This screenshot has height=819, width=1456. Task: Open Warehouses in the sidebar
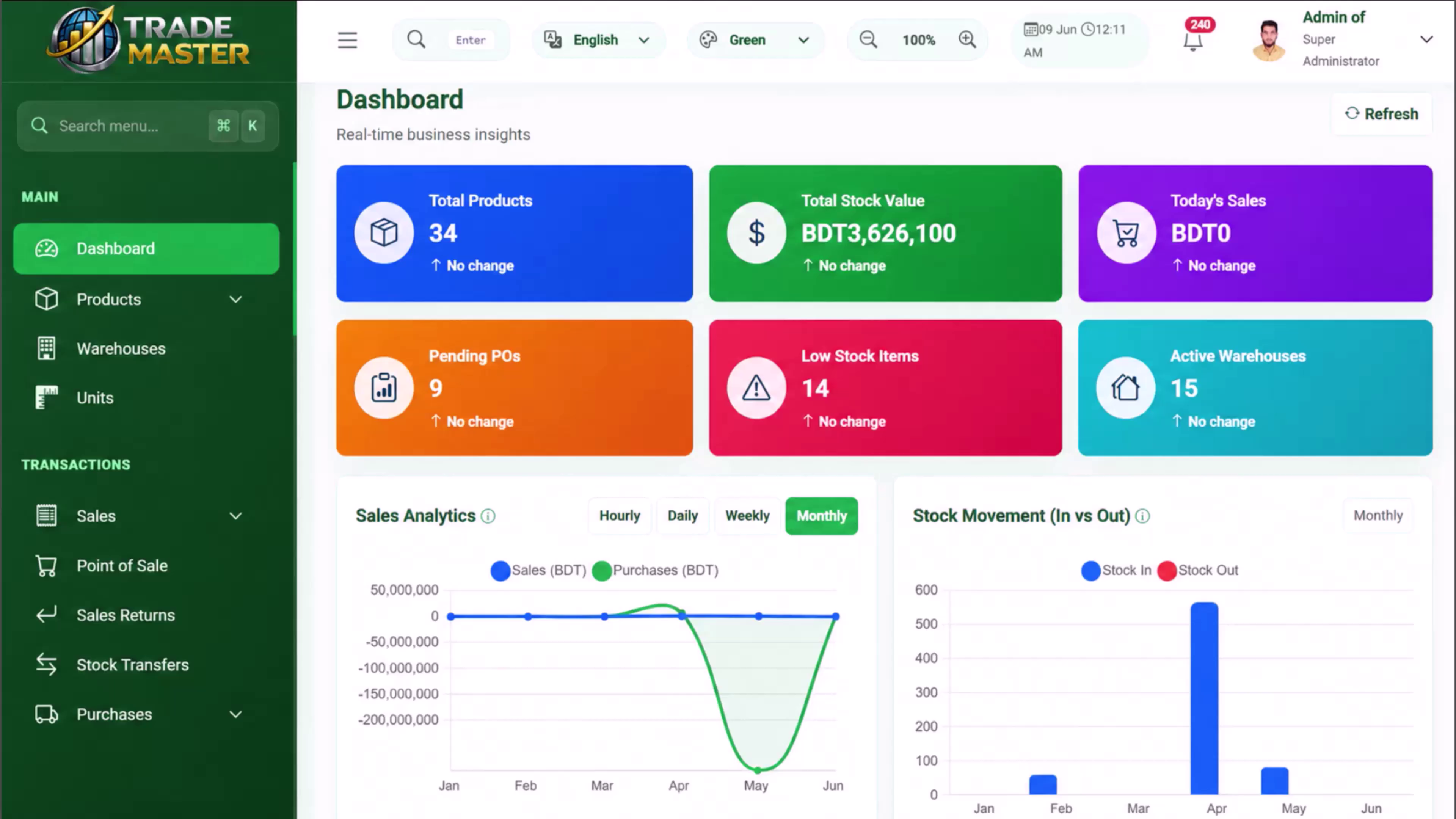(146, 349)
